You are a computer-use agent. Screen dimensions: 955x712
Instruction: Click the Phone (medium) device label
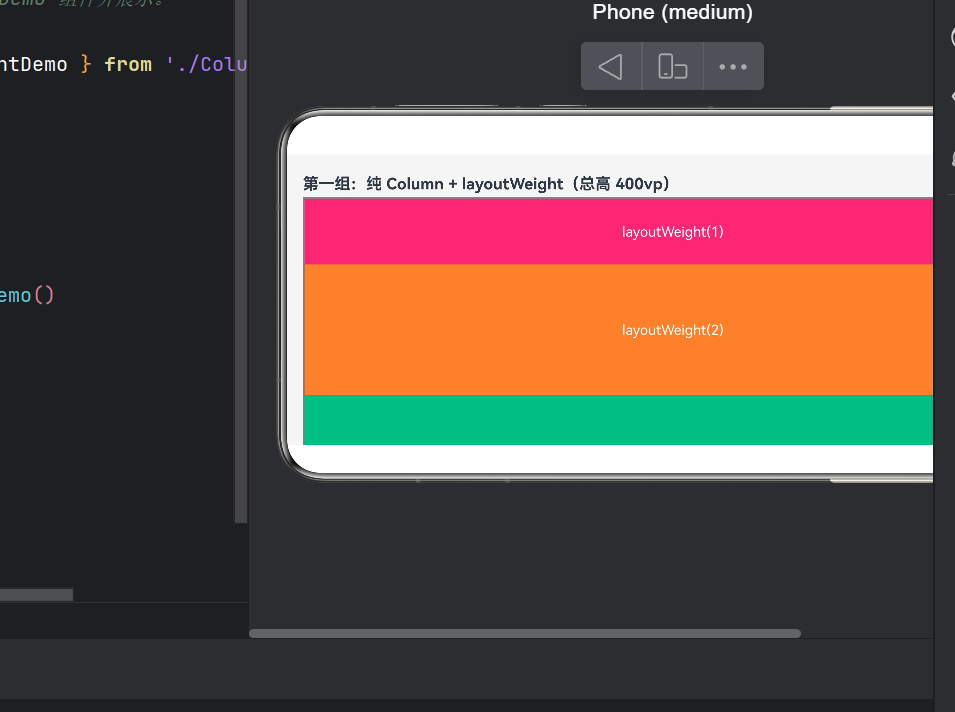(x=672, y=12)
